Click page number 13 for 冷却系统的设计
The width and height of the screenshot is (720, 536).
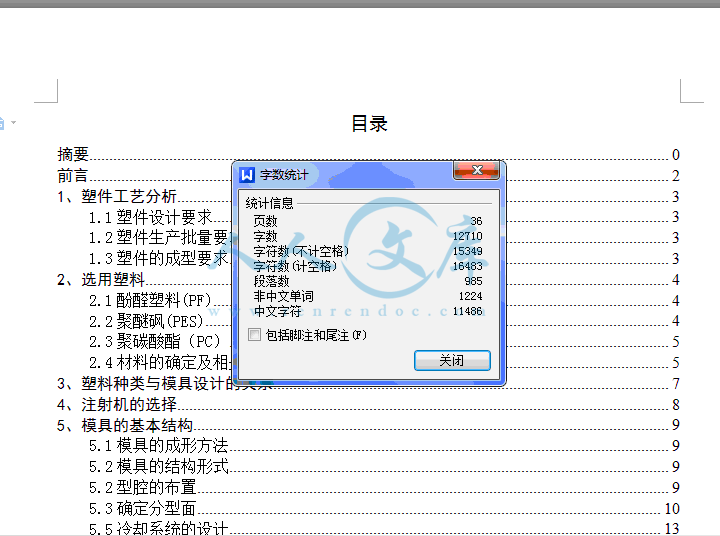(x=672, y=529)
